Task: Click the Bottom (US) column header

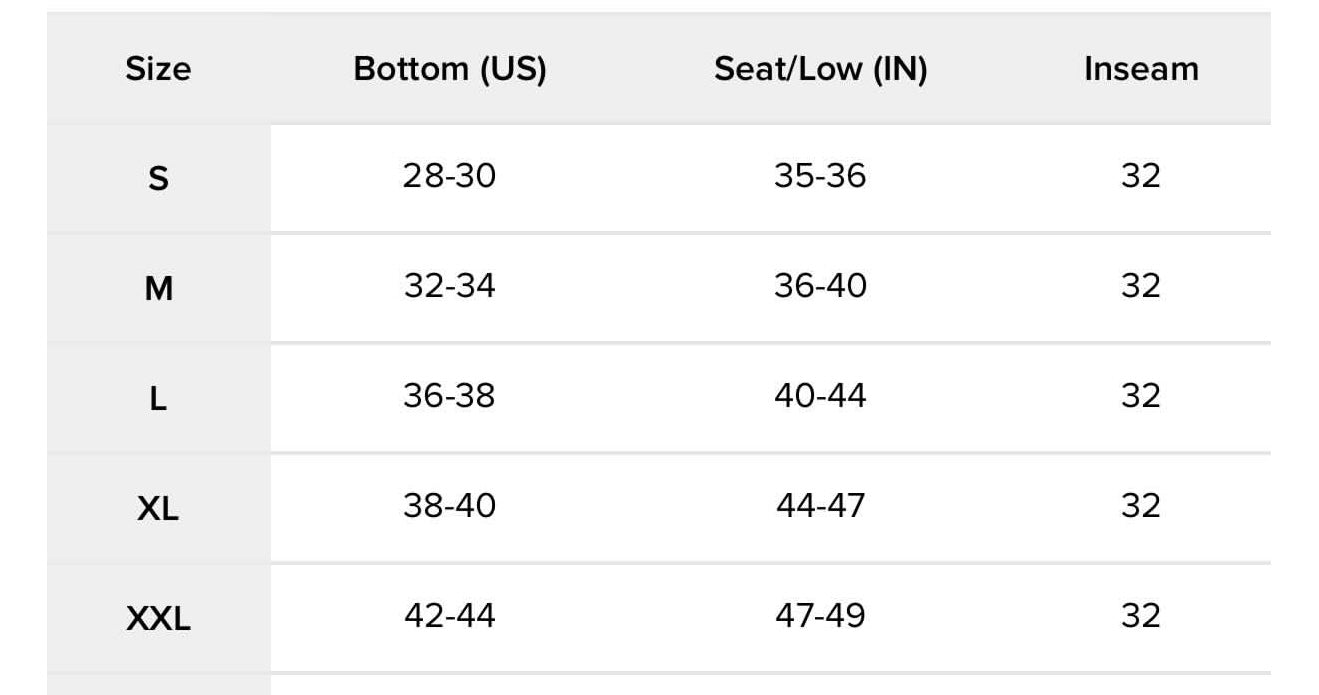Action: coord(450,69)
